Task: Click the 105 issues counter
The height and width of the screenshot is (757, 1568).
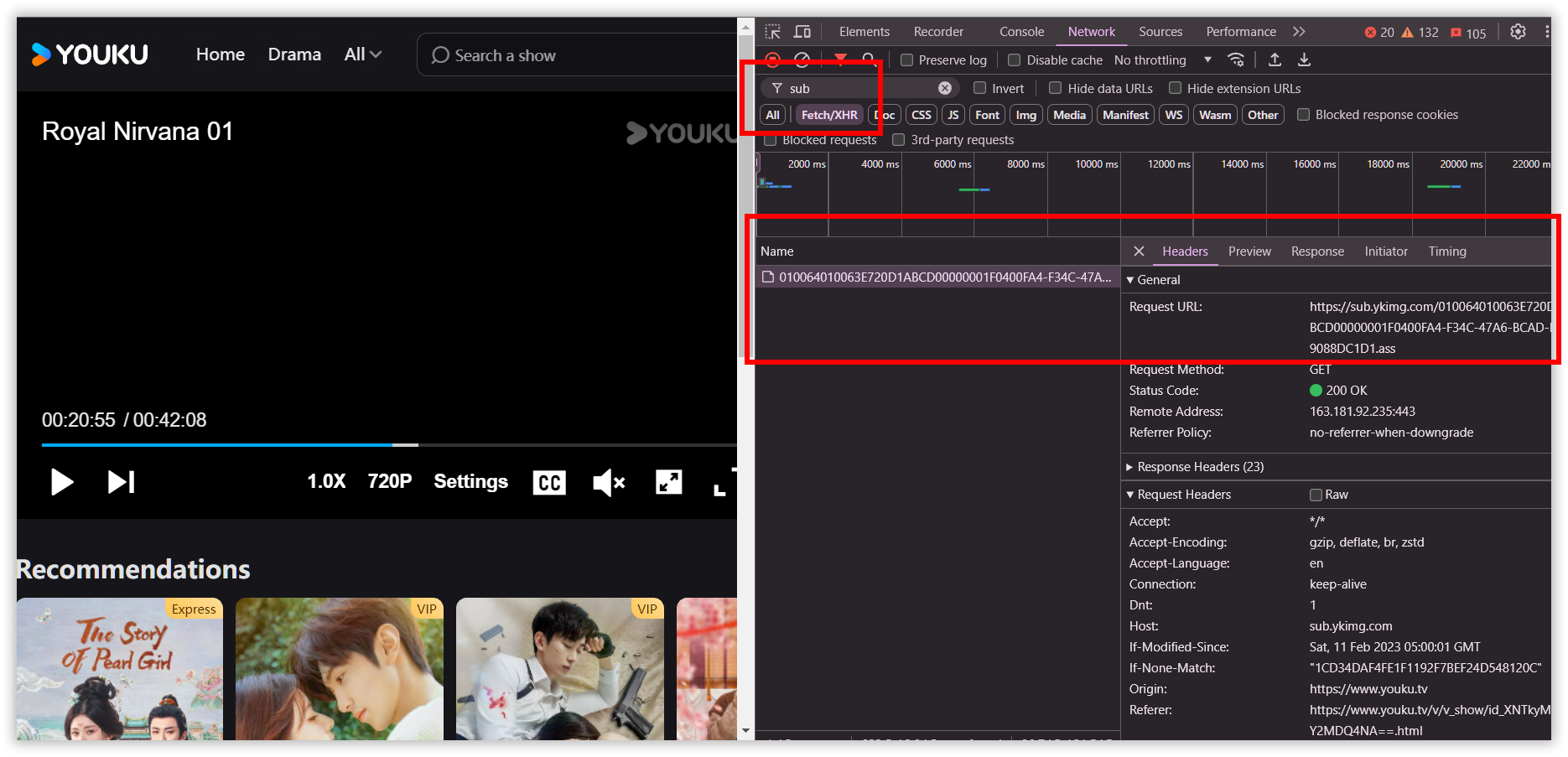Action: 1468,33
